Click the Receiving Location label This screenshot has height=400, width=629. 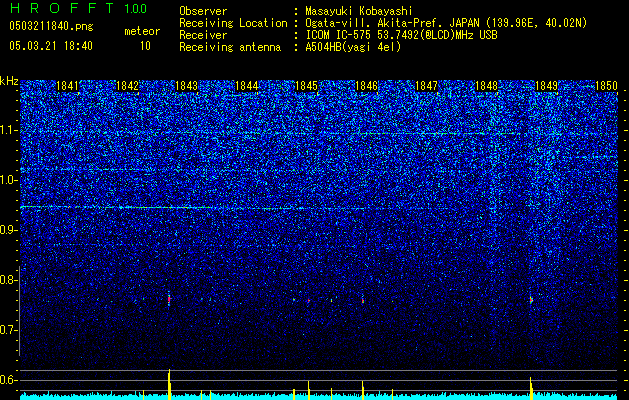pyautogui.click(x=233, y=23)
